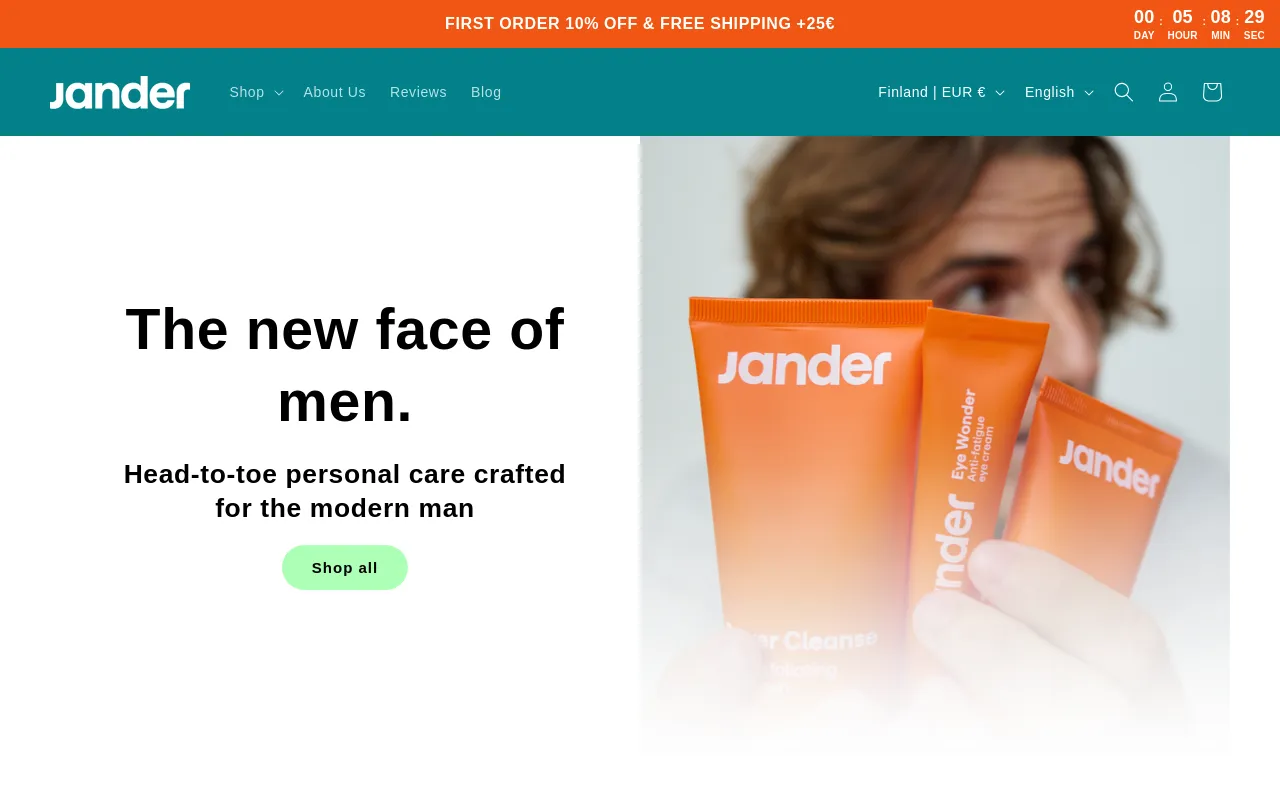Screen dimensions: 1280x800
Task: Go to the About Us page
Action: coord(335,92)
